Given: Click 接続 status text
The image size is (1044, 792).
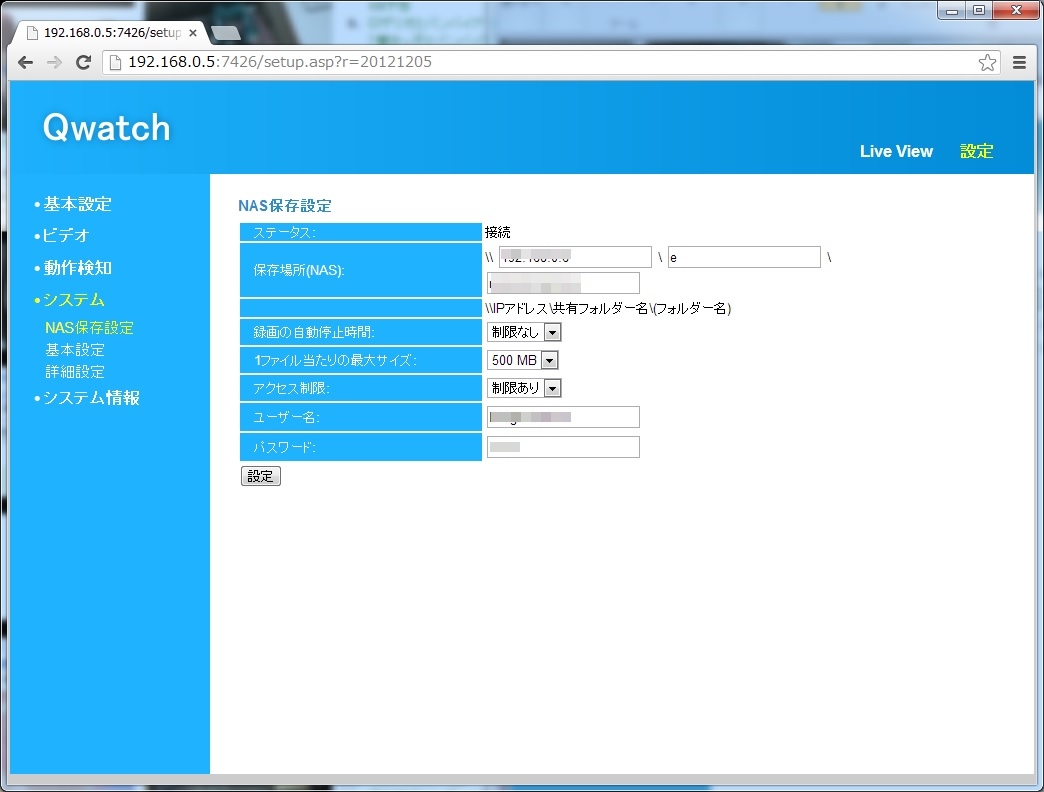Looking at the screenshot, I should click(x=497, y=232).
